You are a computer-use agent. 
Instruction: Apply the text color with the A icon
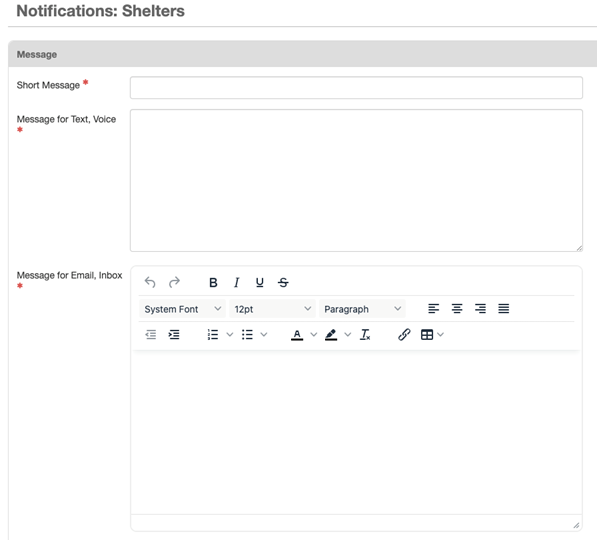tap(297, 335)
